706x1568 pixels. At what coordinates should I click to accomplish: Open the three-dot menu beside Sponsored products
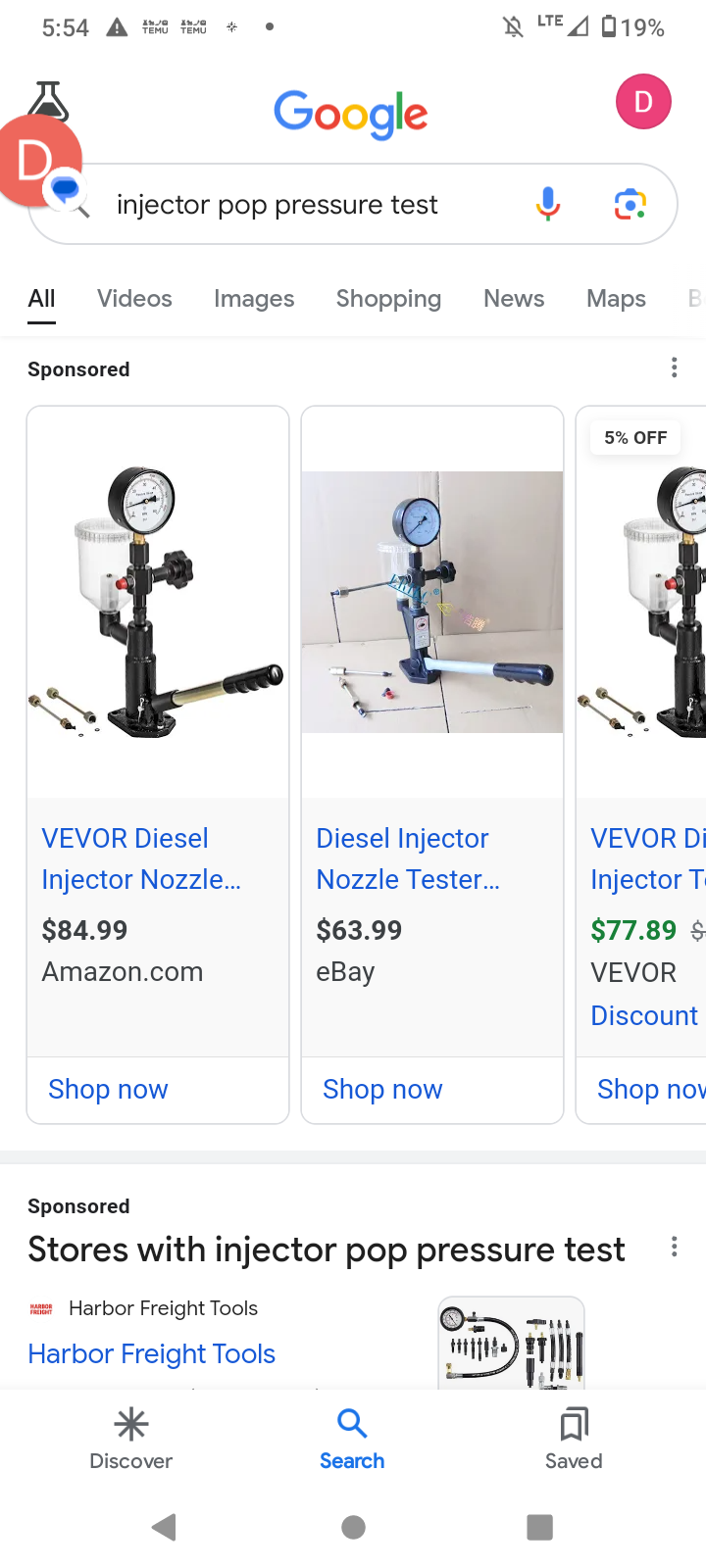(674, 367)
